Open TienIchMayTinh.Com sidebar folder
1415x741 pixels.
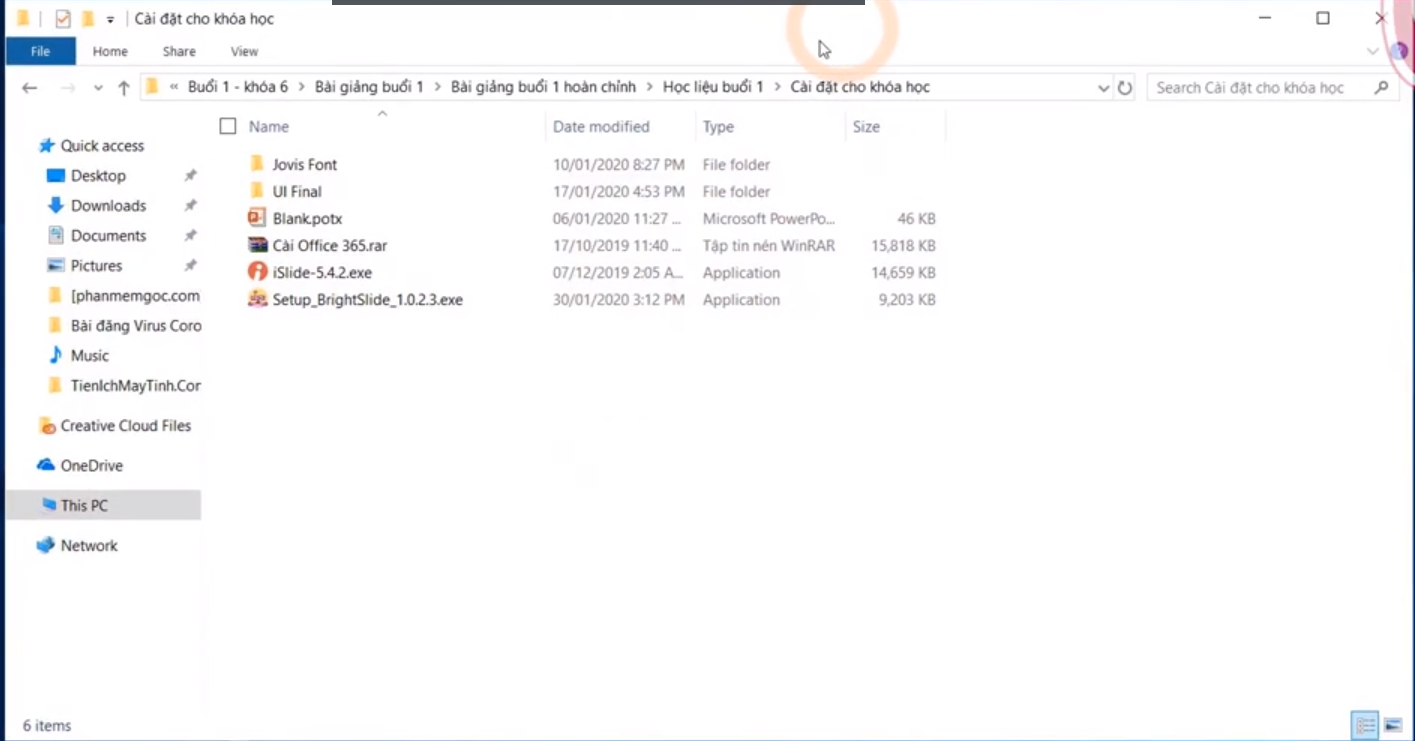pyautogui.click(x=124, y=385)
